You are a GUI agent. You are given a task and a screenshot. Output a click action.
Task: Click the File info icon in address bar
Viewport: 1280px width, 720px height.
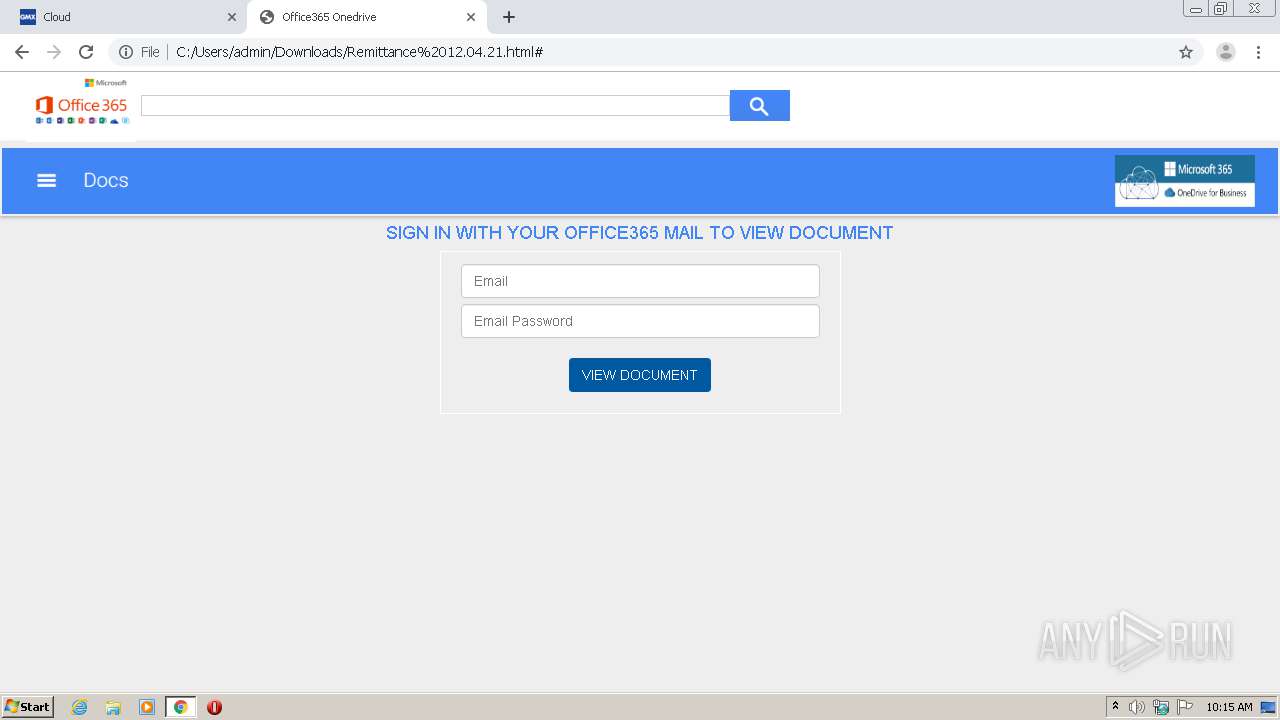126,52
